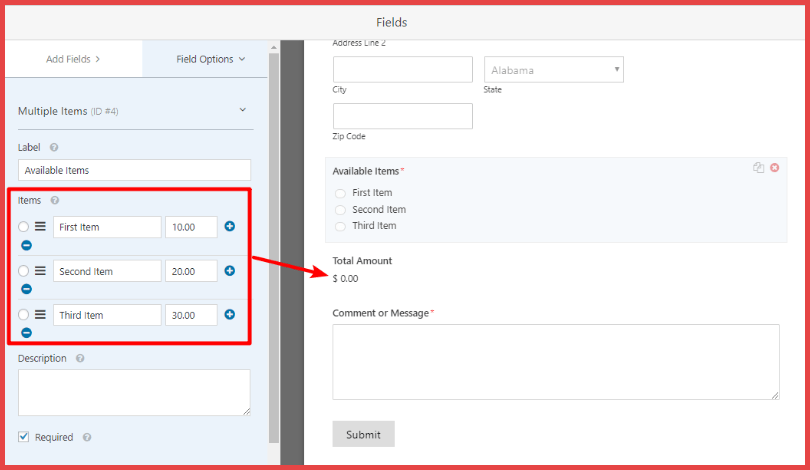Open the Add Fields tab

[73, 59]
